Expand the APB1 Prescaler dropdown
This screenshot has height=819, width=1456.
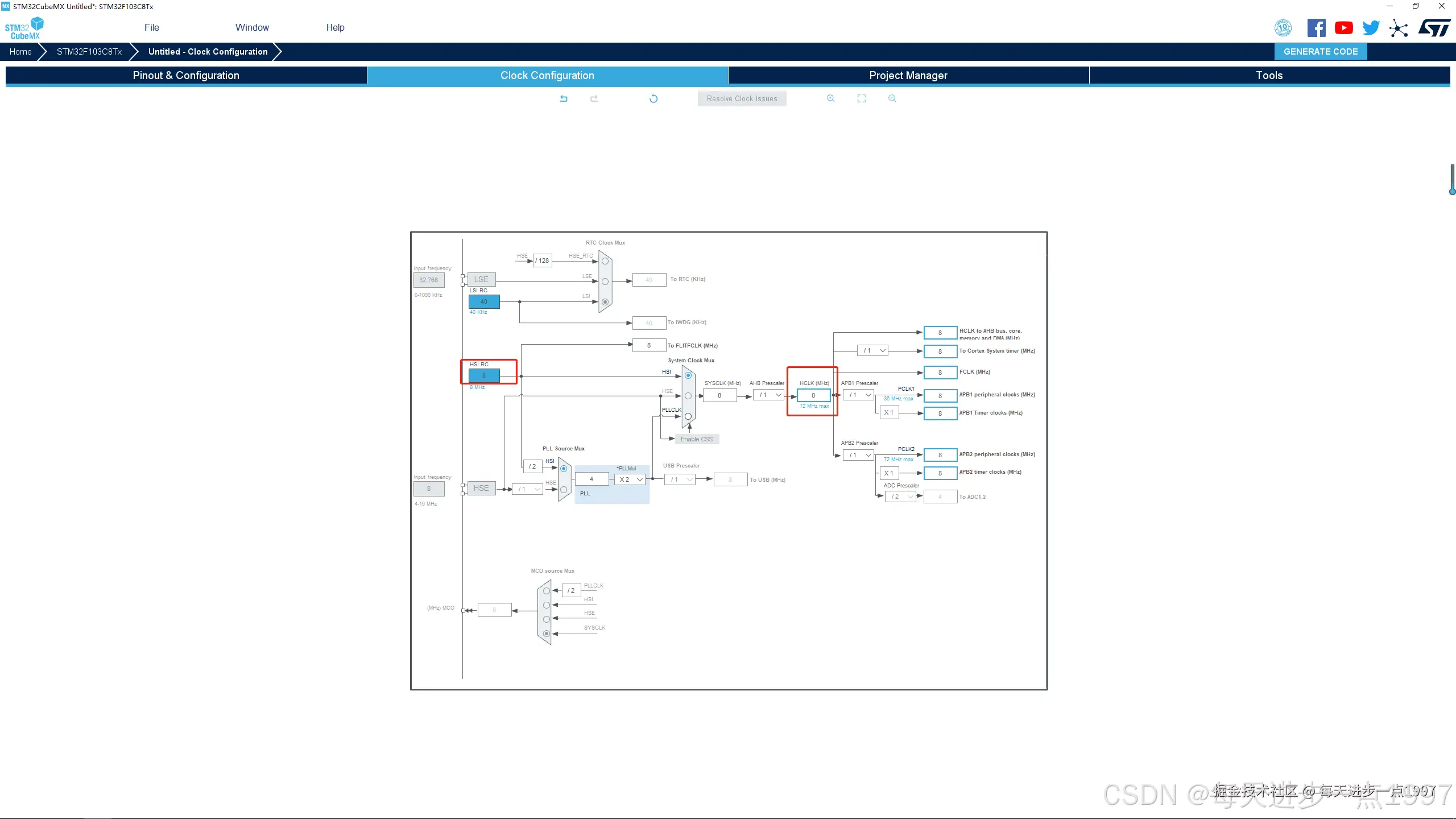858,395
